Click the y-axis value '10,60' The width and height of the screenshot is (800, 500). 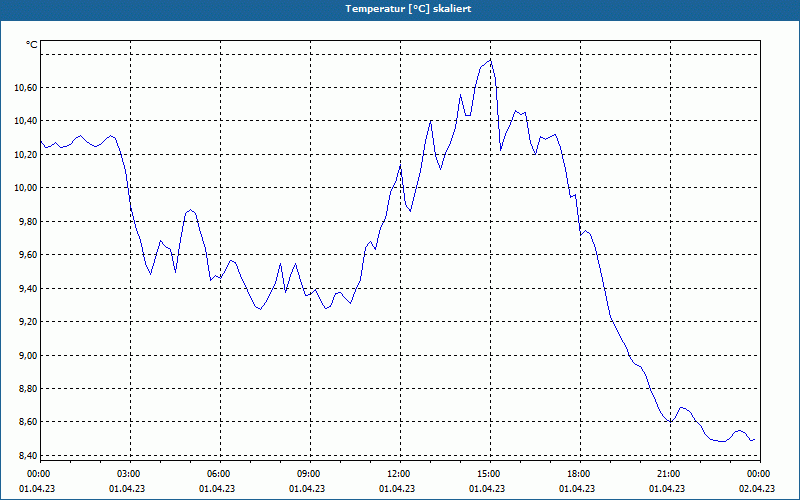click(x=26, y=88)
